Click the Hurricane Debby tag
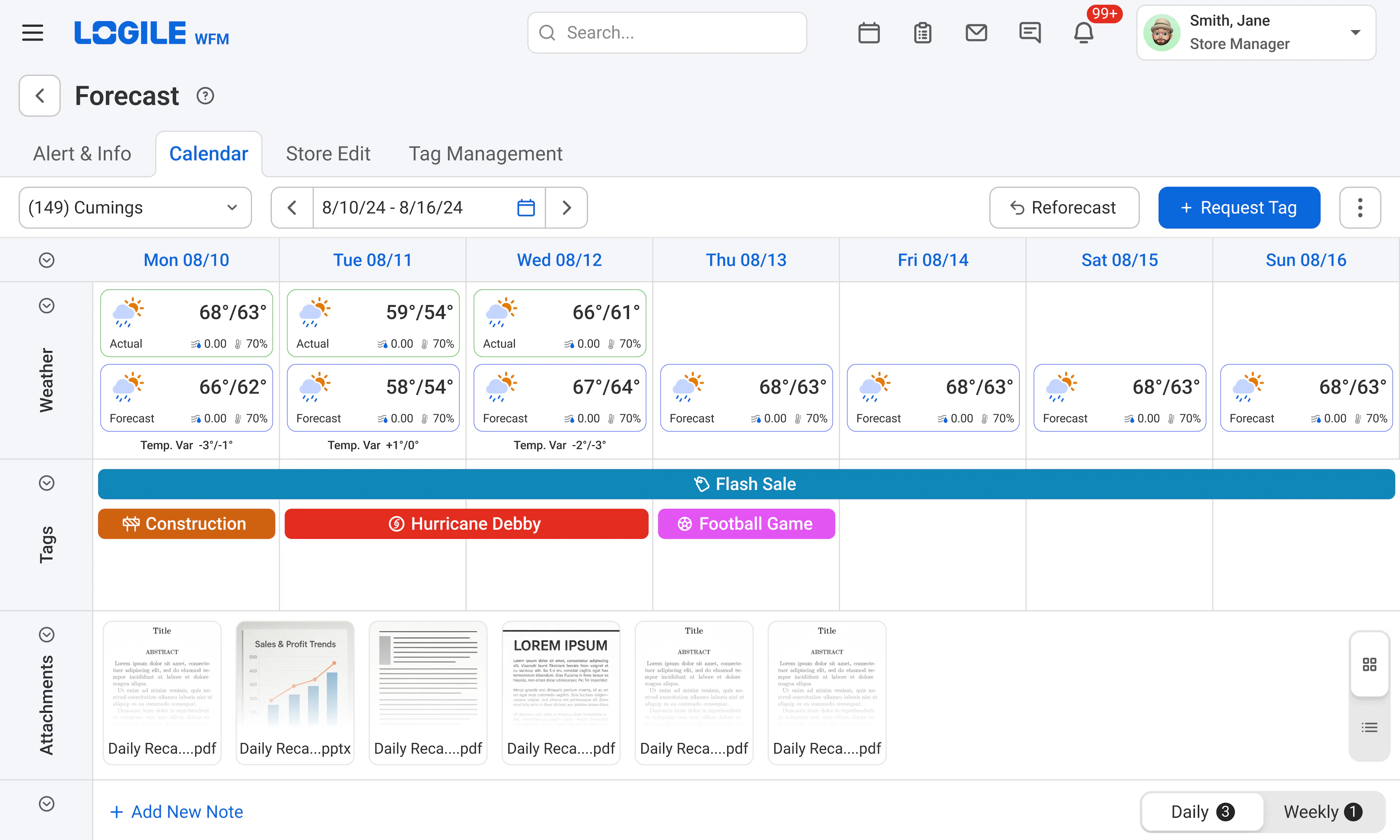 point(466,524)
